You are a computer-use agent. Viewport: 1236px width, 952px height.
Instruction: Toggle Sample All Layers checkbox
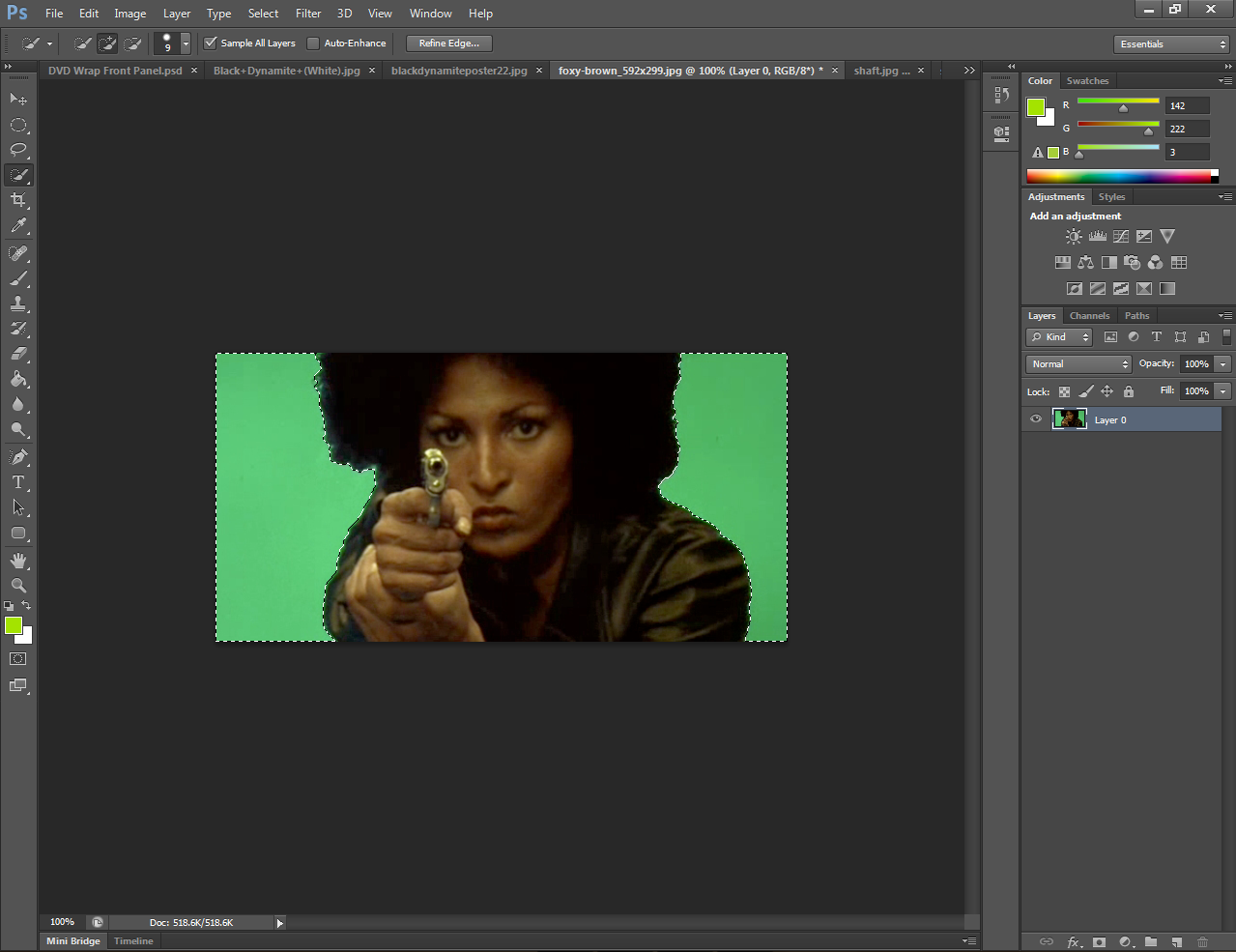(211, 43)
